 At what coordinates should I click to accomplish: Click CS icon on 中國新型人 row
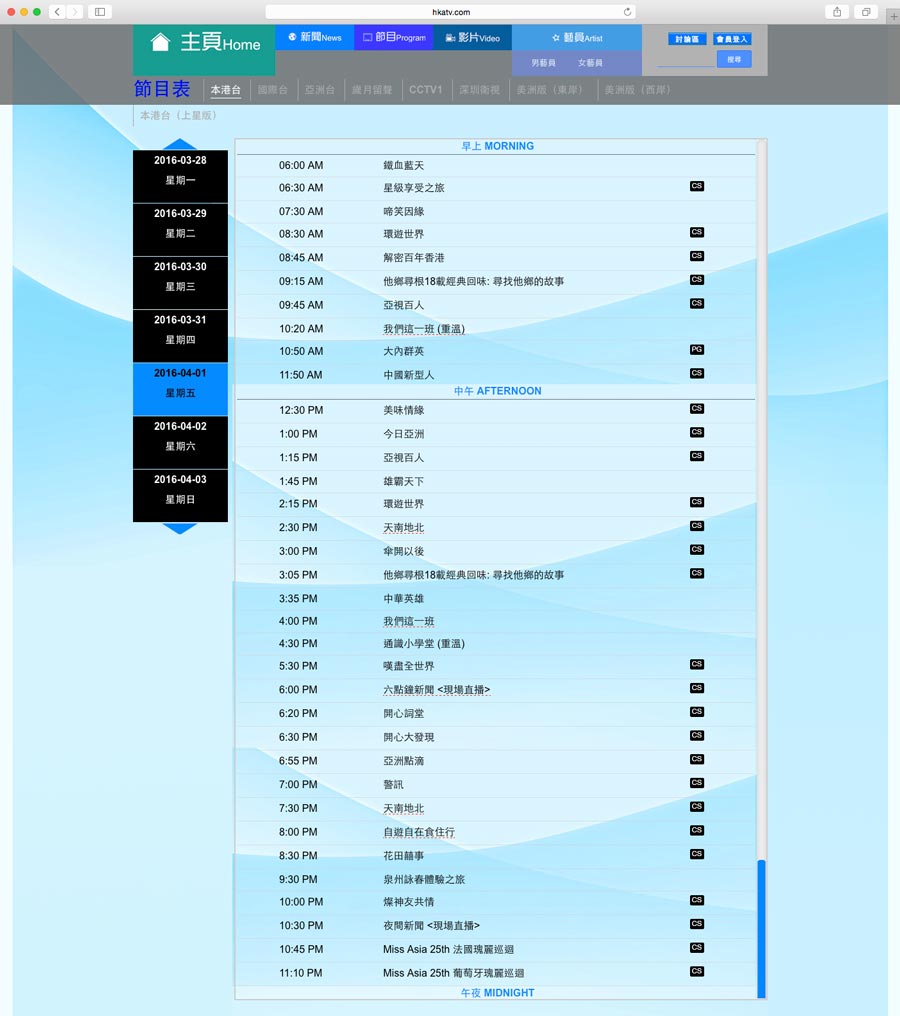697,373
